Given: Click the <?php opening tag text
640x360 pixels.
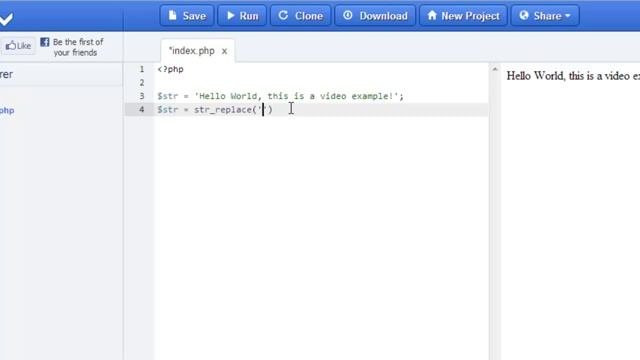Looking at the screenshot, I should coord(171,69).
